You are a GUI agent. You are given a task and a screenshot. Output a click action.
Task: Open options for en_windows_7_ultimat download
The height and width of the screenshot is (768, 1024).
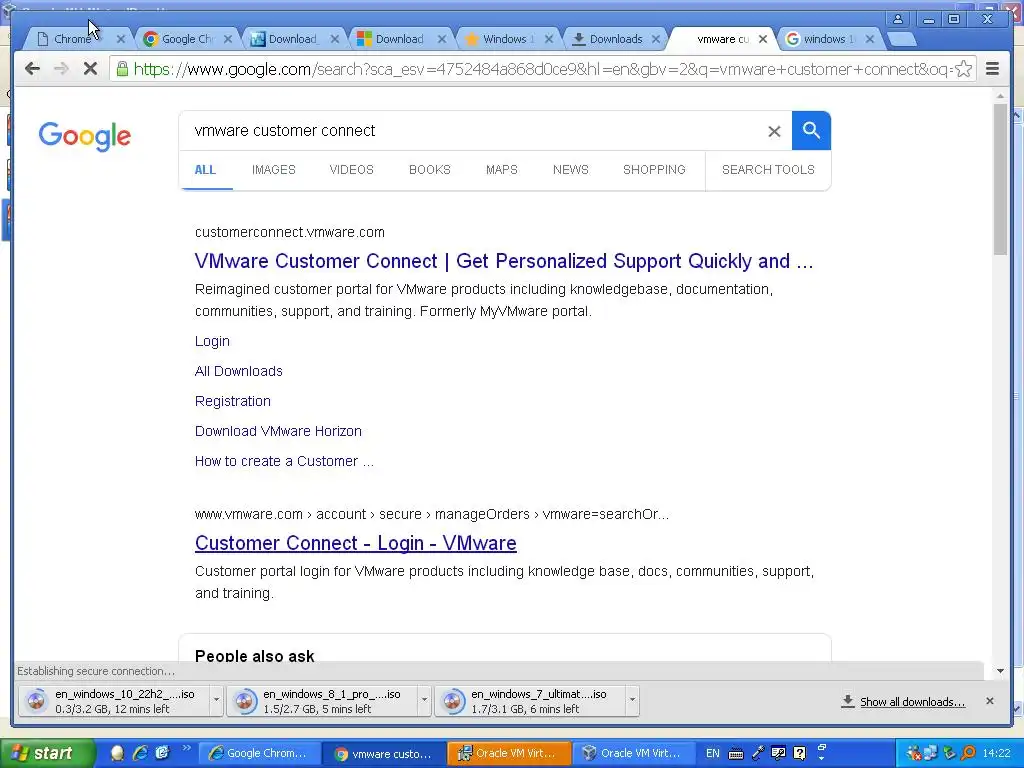click(x=632, y=700)
